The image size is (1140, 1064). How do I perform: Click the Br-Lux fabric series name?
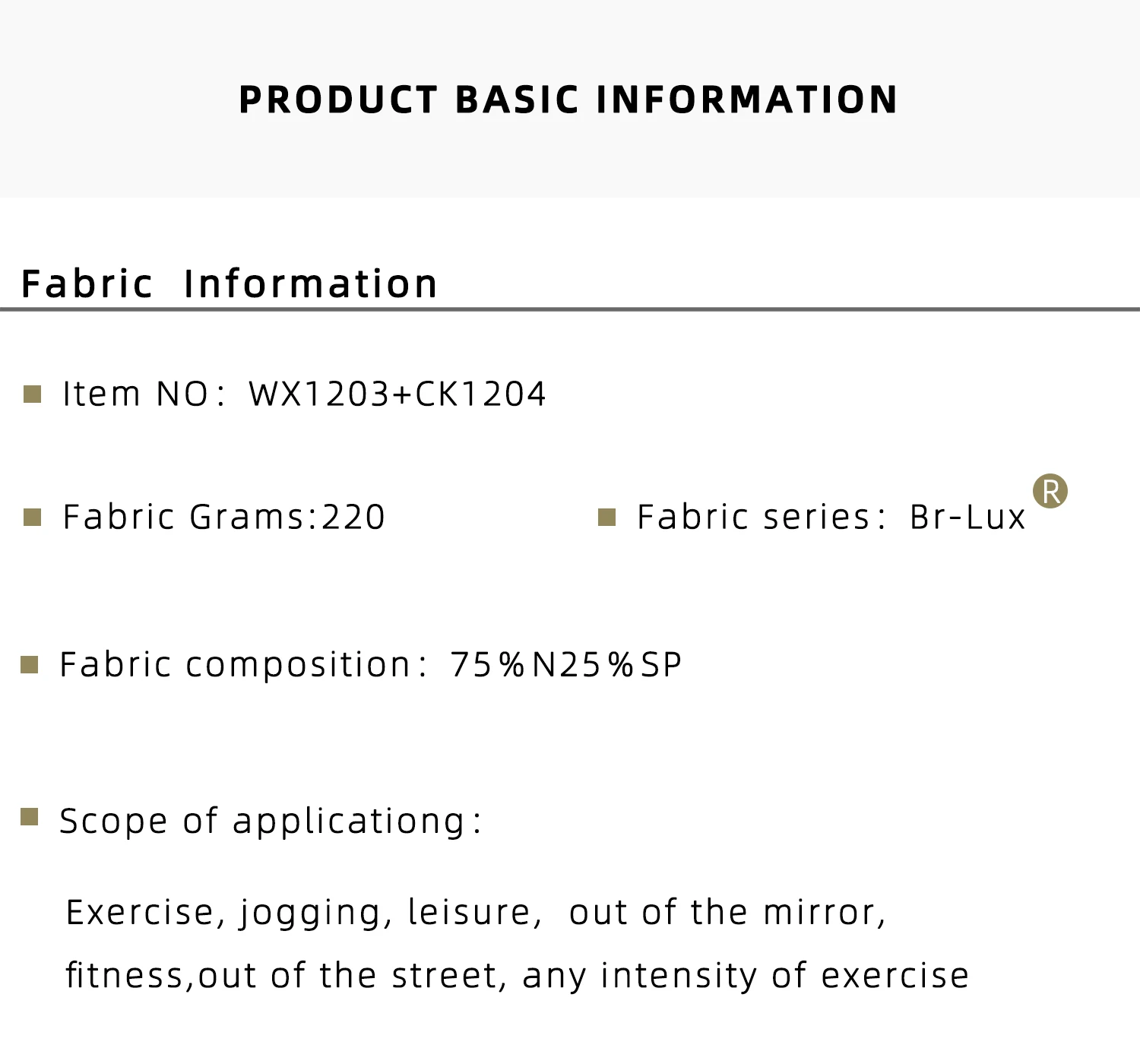click(968, 518)
